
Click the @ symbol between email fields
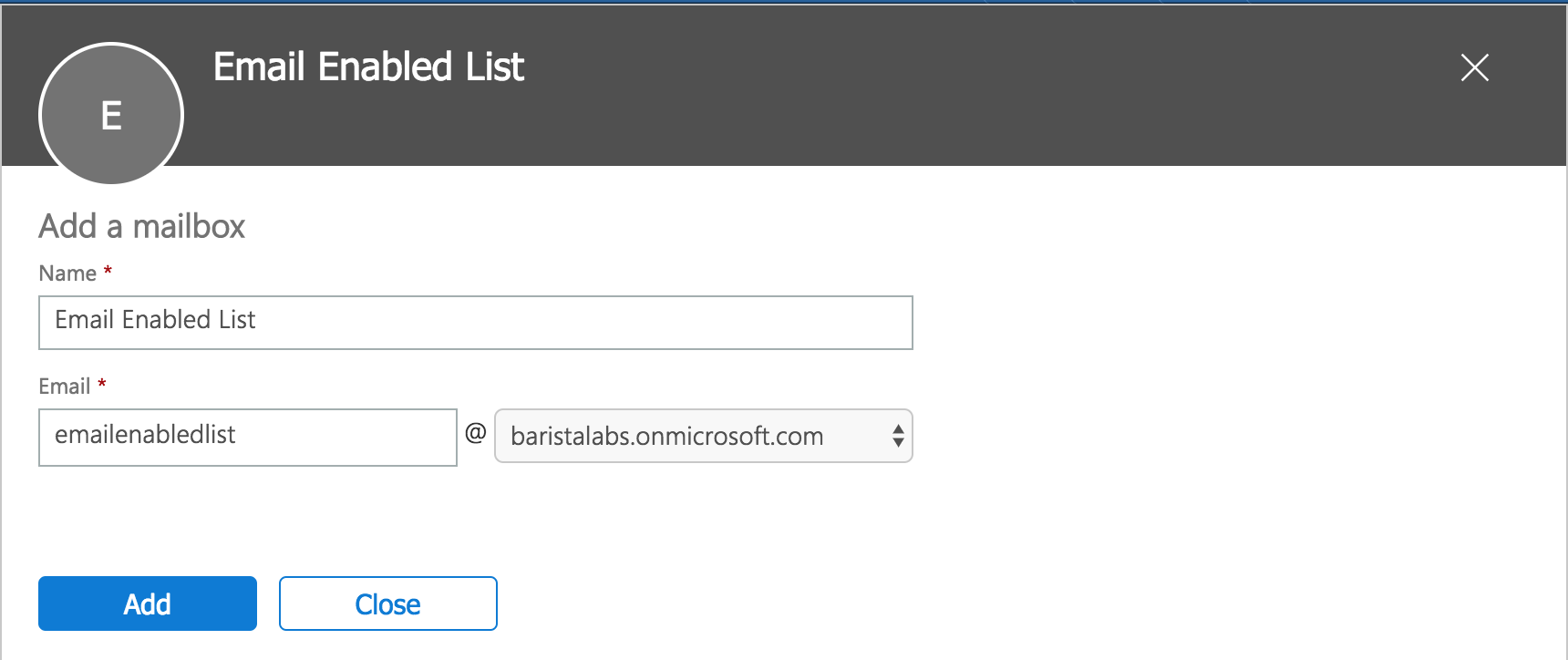click(x=475, y=433)
